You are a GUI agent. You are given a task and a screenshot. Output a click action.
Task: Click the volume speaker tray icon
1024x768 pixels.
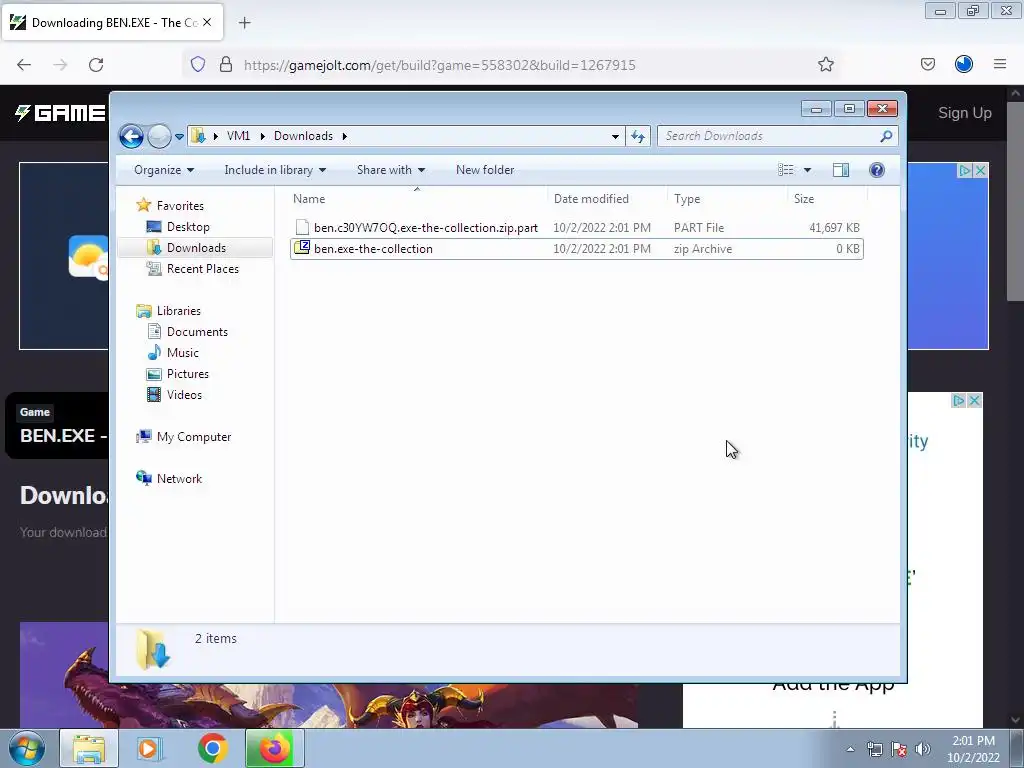923,749
